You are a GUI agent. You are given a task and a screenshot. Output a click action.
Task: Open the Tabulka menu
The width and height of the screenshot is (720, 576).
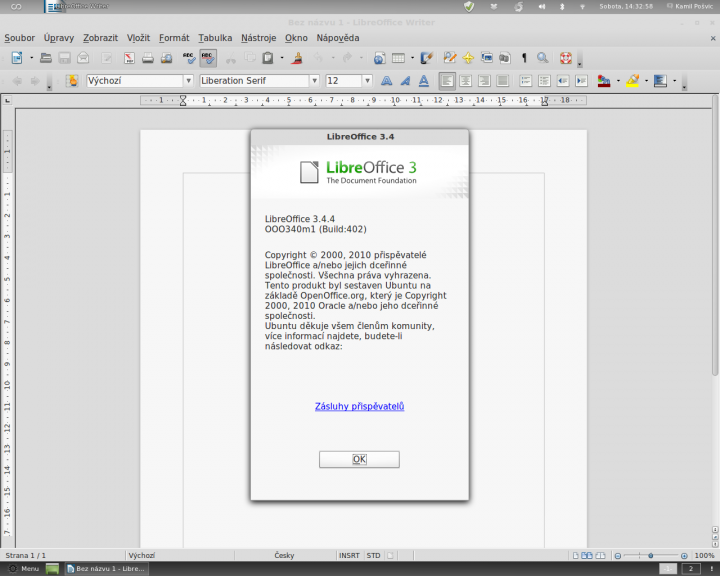(215, 38)
